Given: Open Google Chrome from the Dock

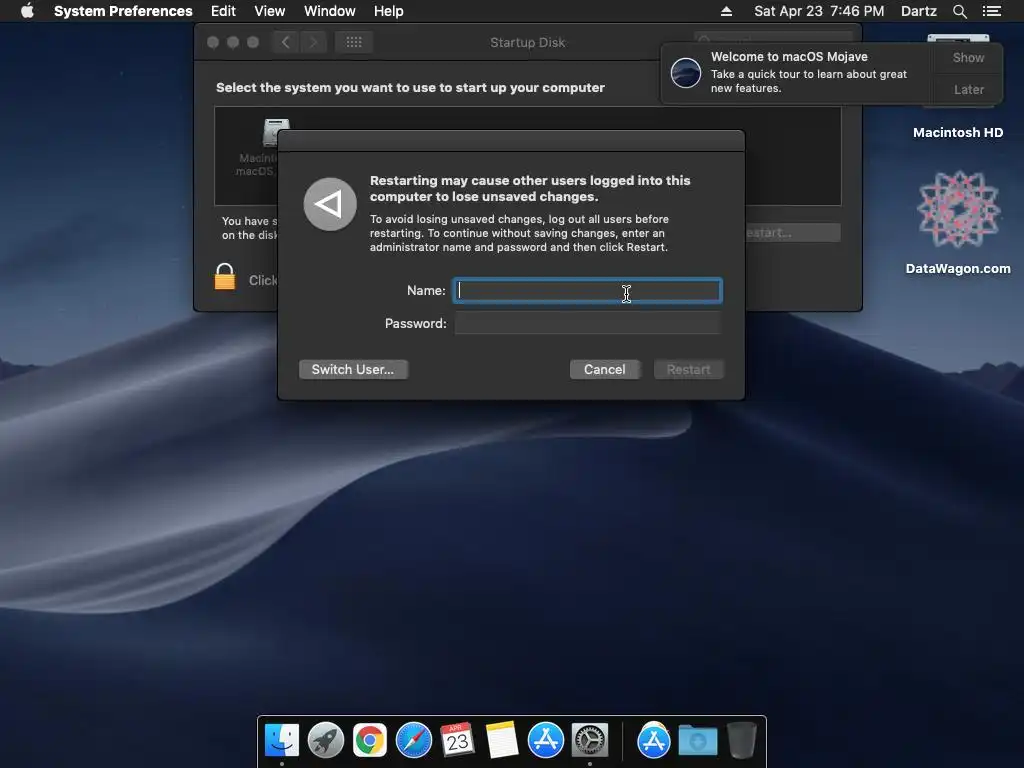Looking at the screenshot, I should (370, 741).
